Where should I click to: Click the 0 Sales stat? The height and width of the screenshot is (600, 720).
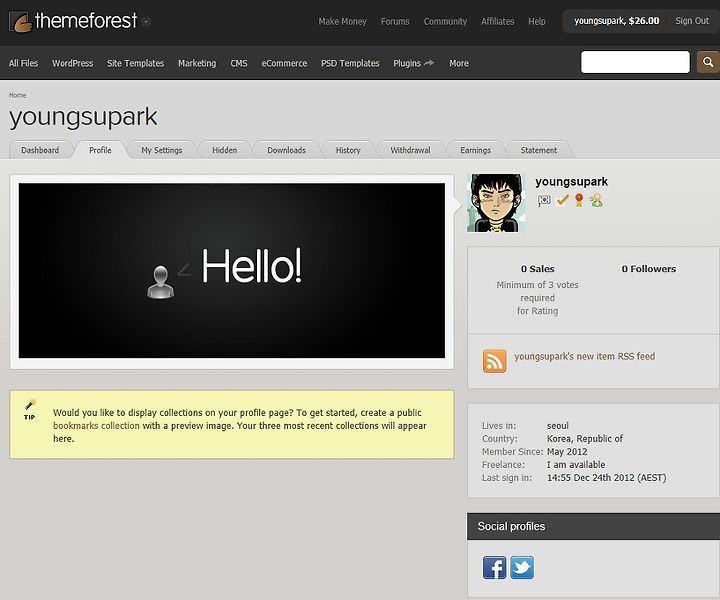point(537,269)
